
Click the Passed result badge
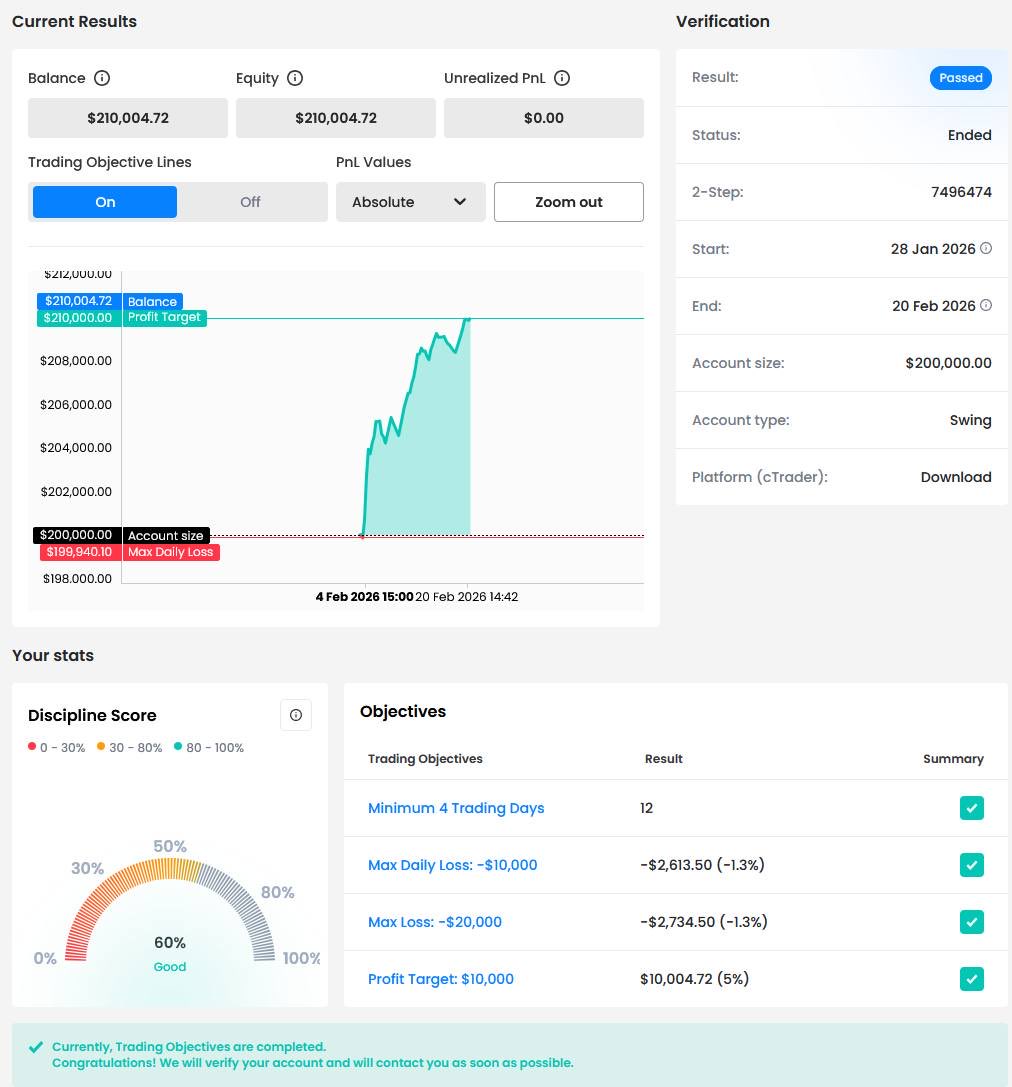[x=961, y=78]
